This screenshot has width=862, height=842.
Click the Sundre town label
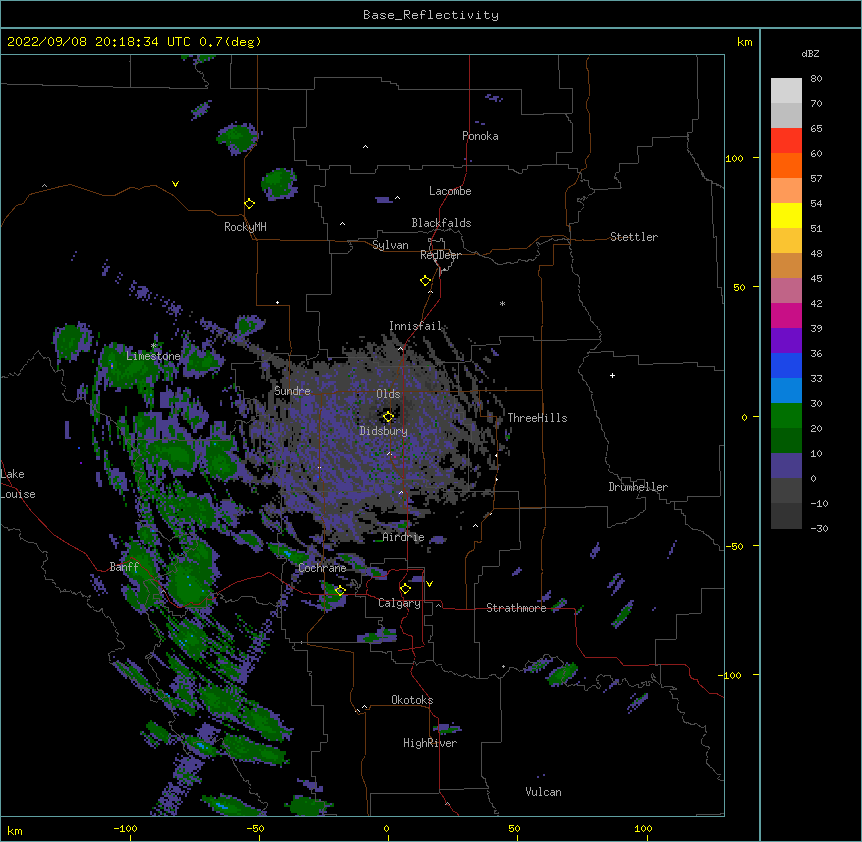(292, 391)
